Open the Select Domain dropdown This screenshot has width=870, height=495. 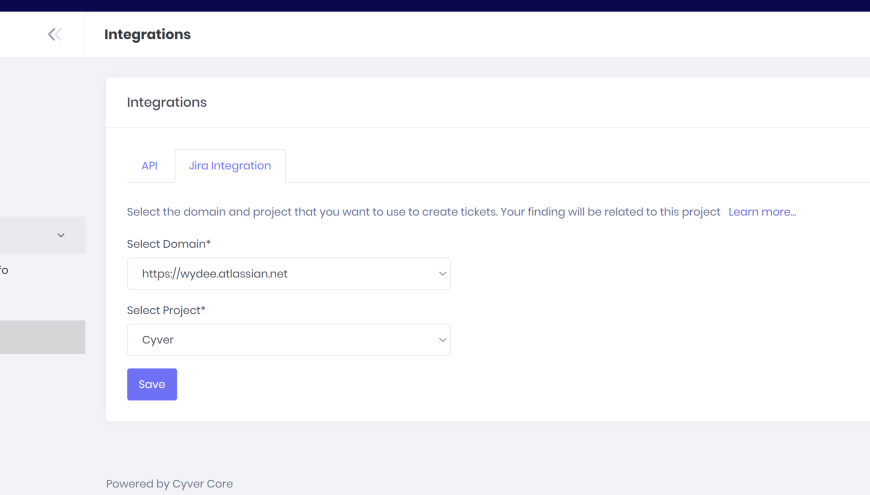(x=288, y=274)
